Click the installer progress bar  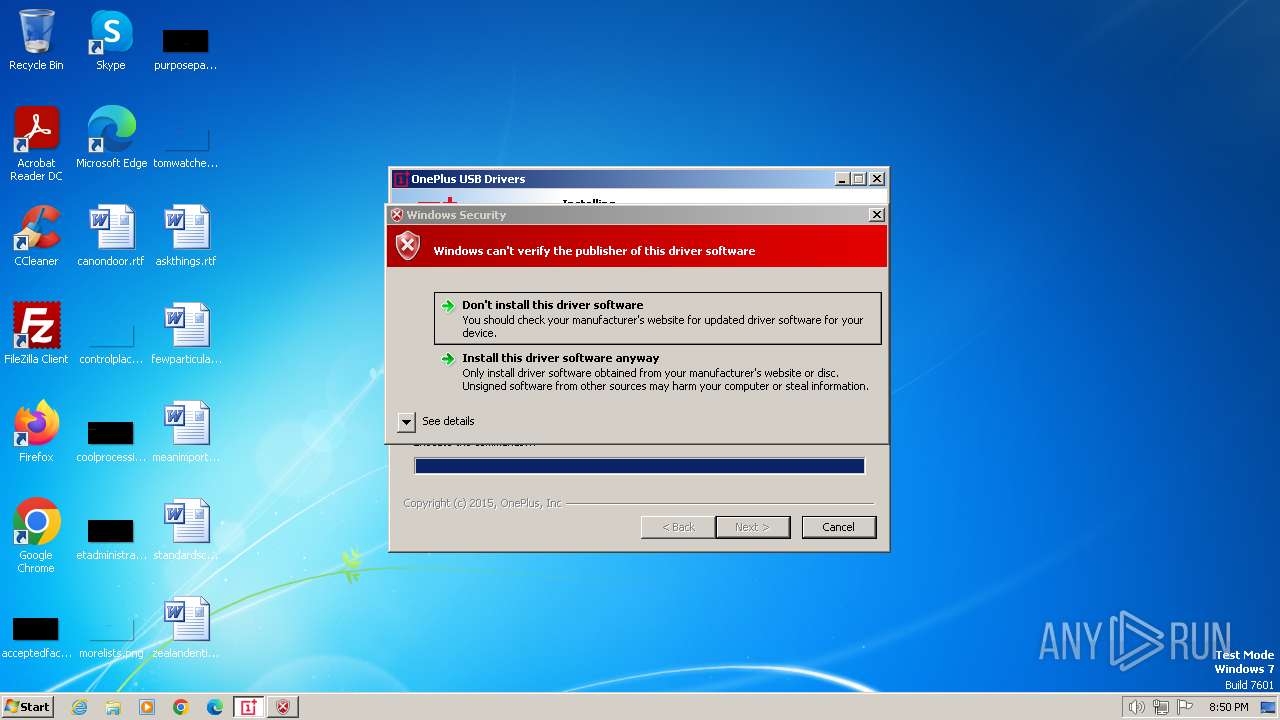point(640,466)
